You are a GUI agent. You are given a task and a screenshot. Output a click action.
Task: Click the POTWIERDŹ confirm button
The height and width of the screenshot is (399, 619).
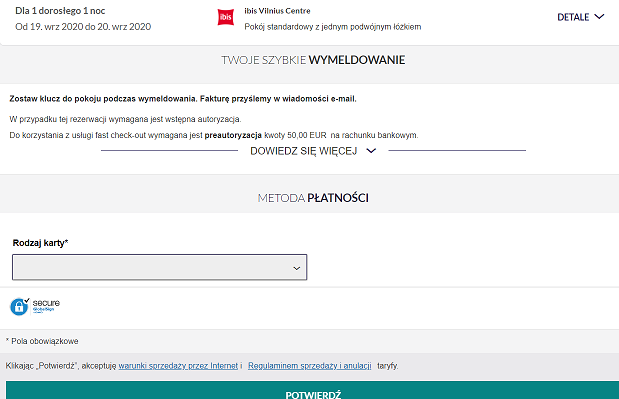tap(312, 390)
